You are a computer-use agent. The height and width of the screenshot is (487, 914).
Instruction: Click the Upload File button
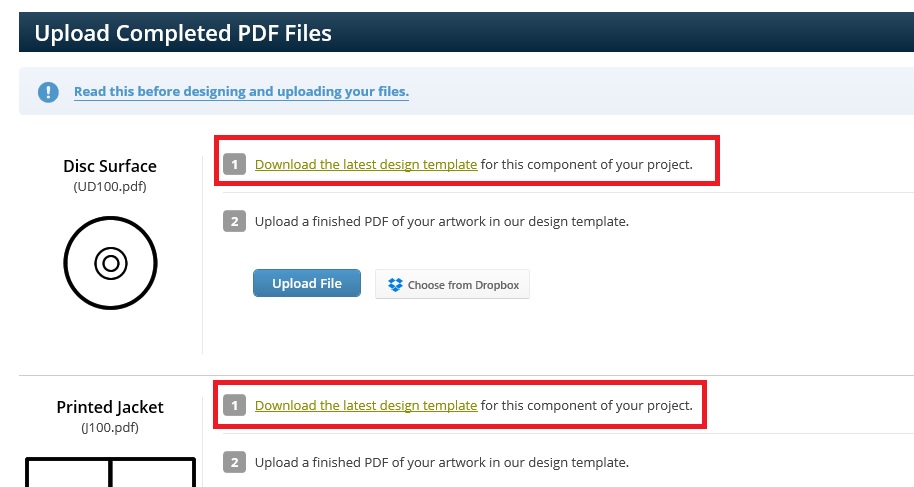[307, 283]
